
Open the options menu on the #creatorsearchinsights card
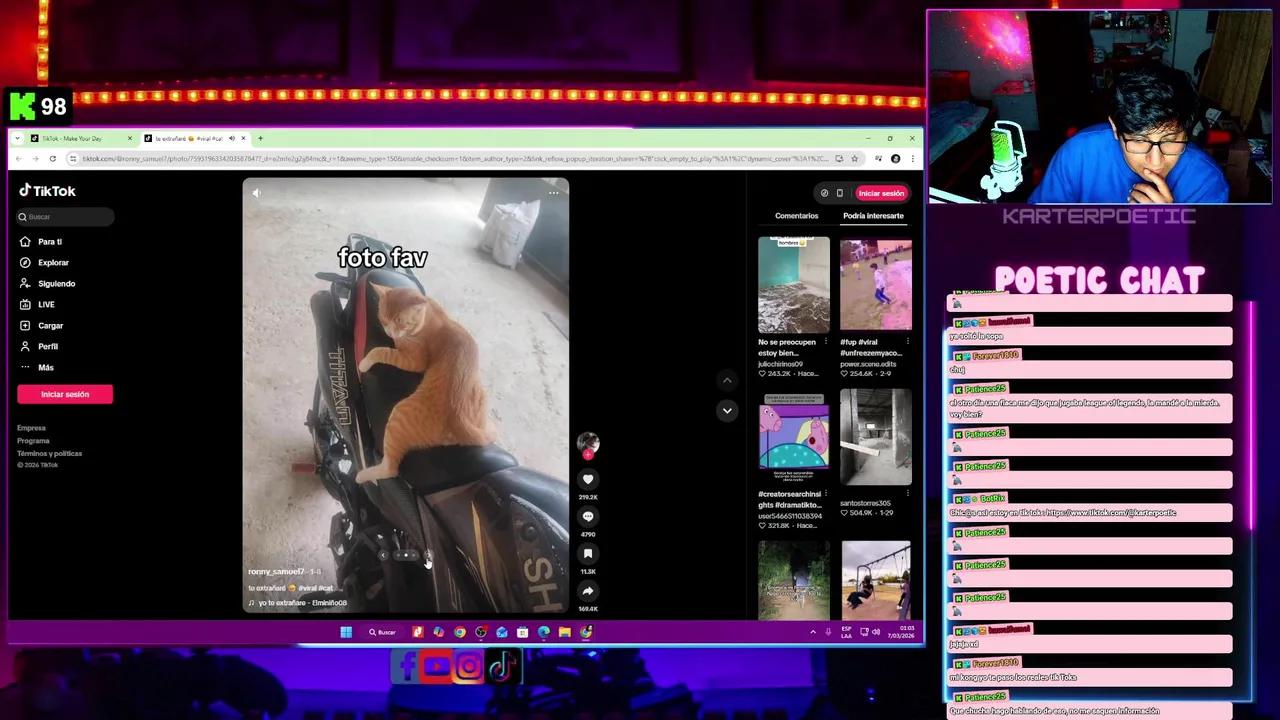(825, 494)
